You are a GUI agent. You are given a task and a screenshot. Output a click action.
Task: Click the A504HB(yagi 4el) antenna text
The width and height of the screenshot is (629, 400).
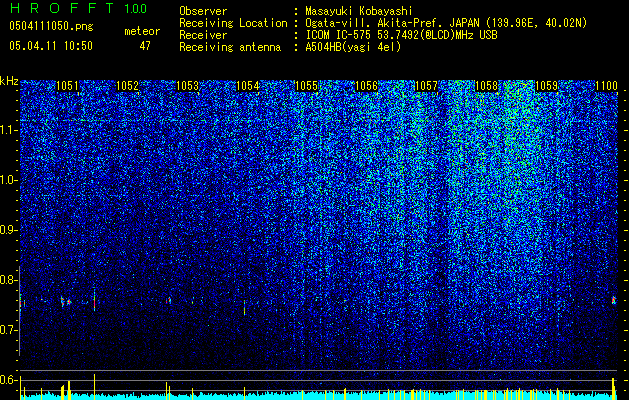pyautogui.click(x=353, y=47)
